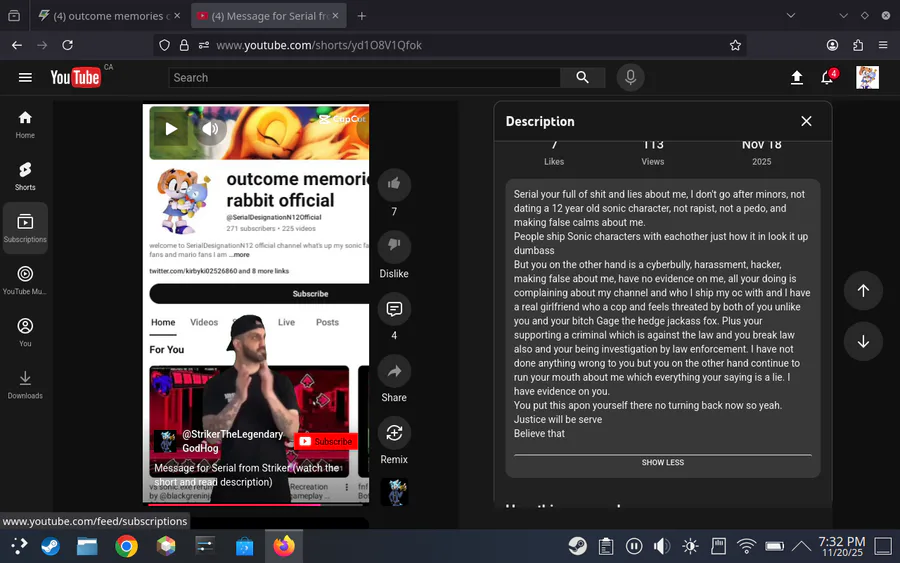This screenshot has height=563, width=900.
Task: Click SHOW LESS to collapse the description
Action: (663, 462)
